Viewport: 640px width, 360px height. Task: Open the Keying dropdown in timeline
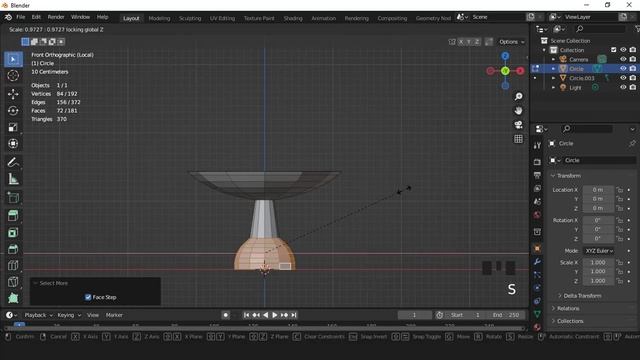69,315
